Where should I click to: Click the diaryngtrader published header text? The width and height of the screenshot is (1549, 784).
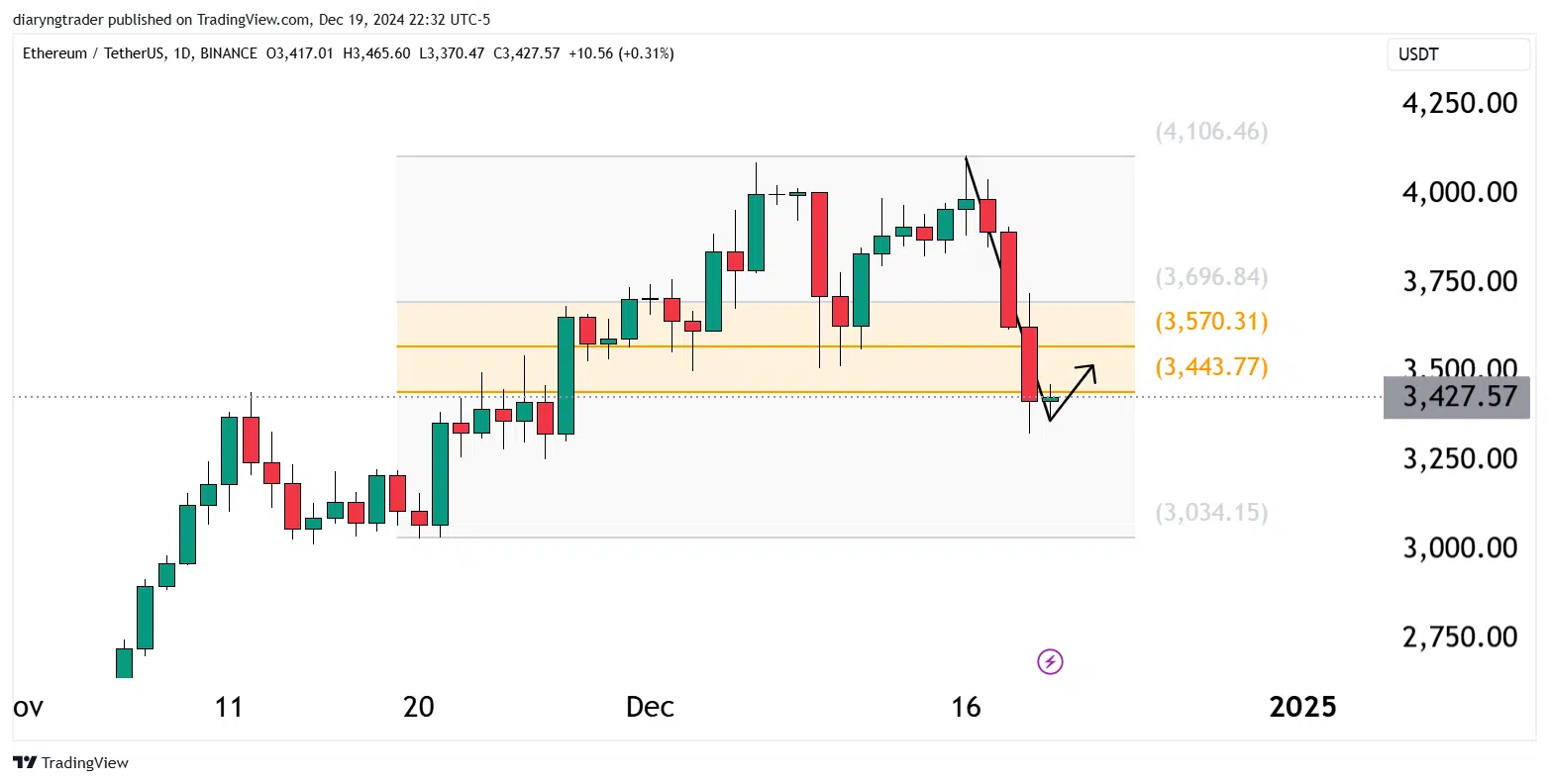252,20
